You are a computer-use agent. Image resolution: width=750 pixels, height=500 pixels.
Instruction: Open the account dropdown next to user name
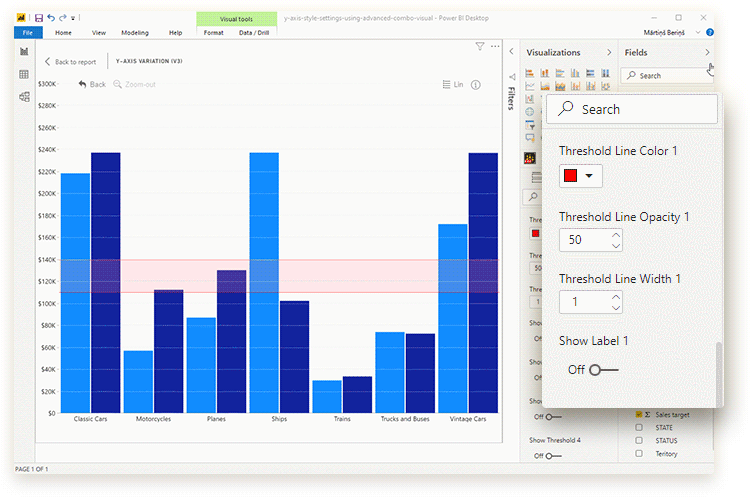698,33
